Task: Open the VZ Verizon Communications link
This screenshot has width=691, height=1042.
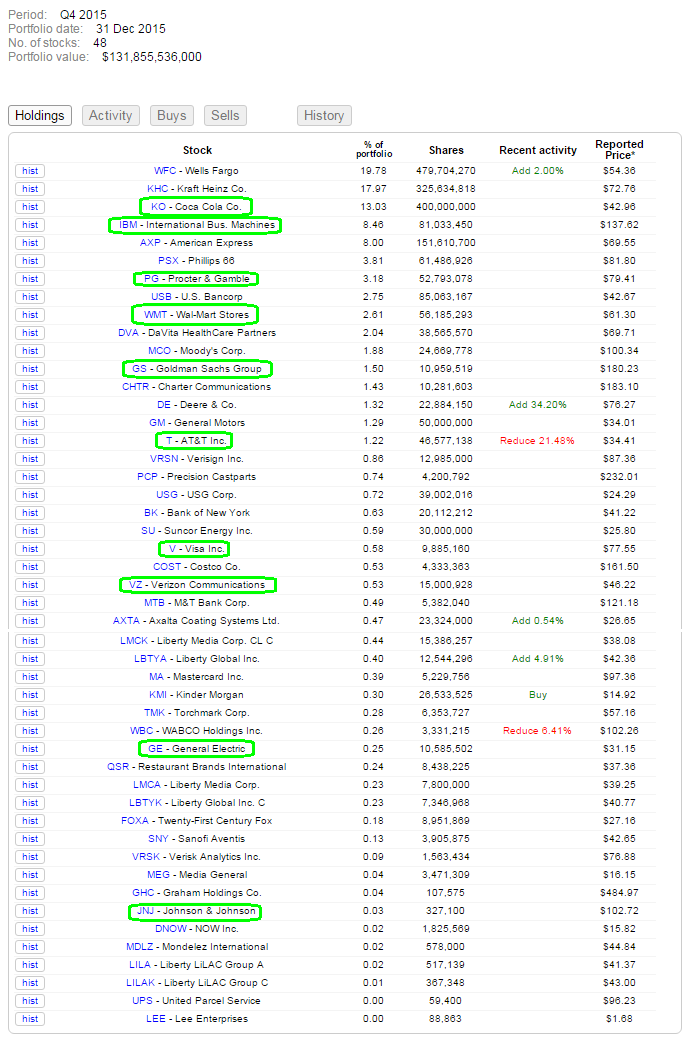Action: click(x=136, y=585)
